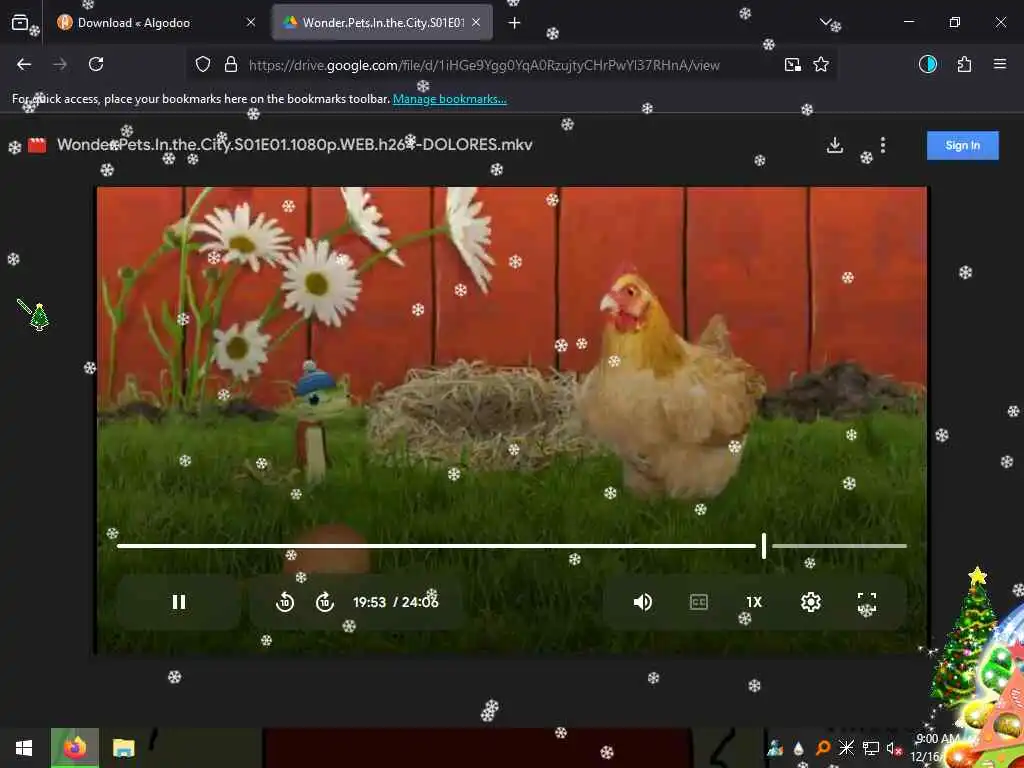The width and height of the screenshot is (1024, 768).
Task: Open the 1X playback speed menu
Action: point(754,602)
